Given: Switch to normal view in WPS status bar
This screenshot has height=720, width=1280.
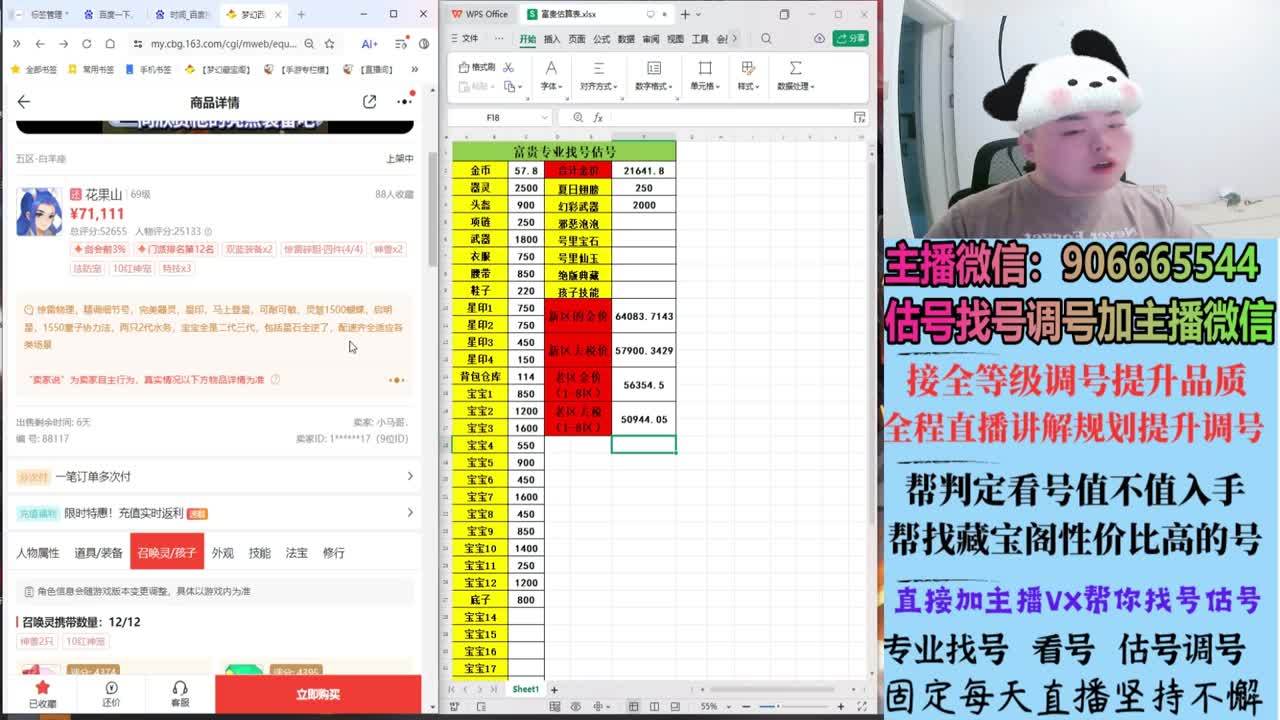Looking at the screenshot, I should (633, 707).
